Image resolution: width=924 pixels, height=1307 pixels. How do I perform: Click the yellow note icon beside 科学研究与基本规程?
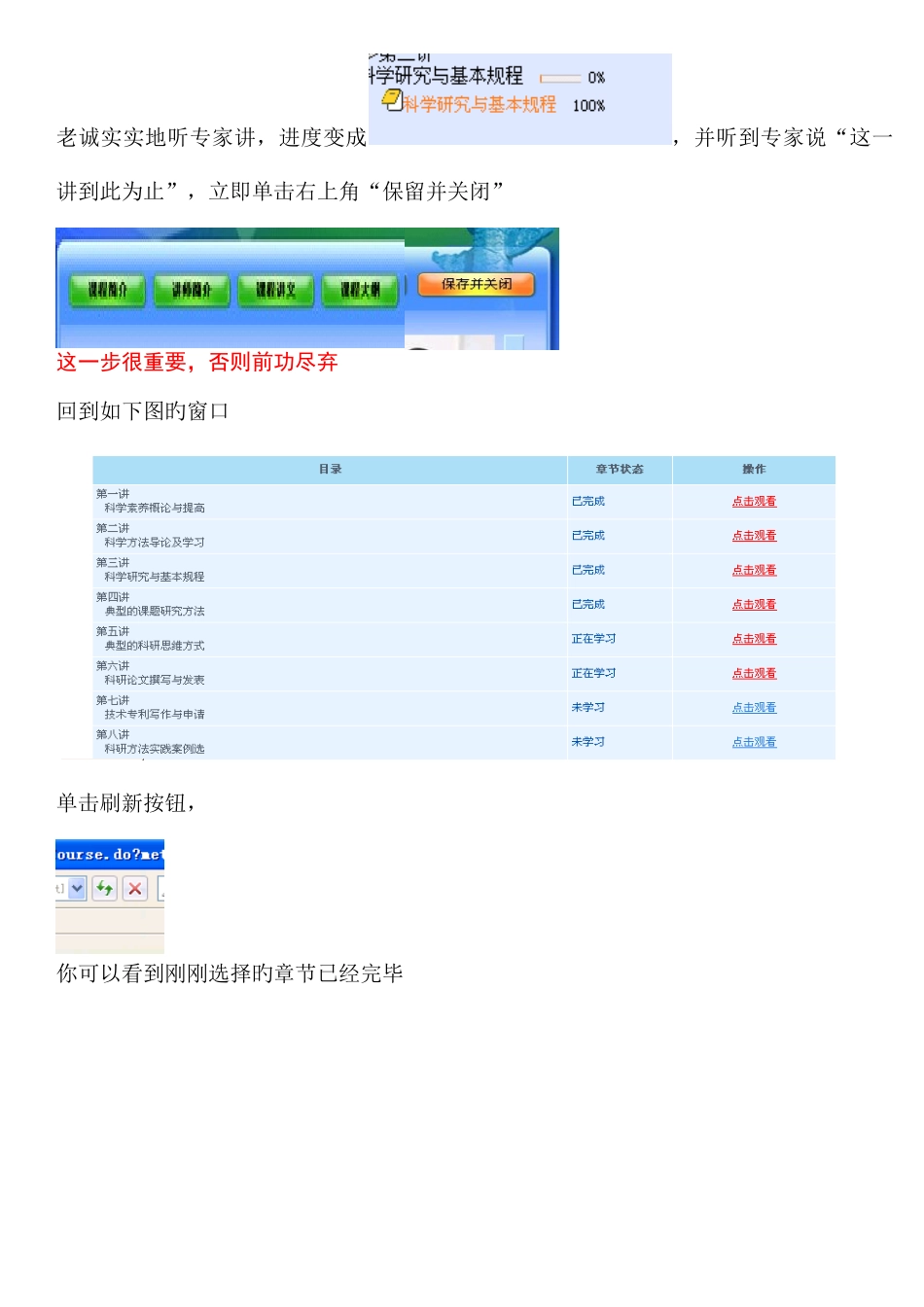[392, 98]
